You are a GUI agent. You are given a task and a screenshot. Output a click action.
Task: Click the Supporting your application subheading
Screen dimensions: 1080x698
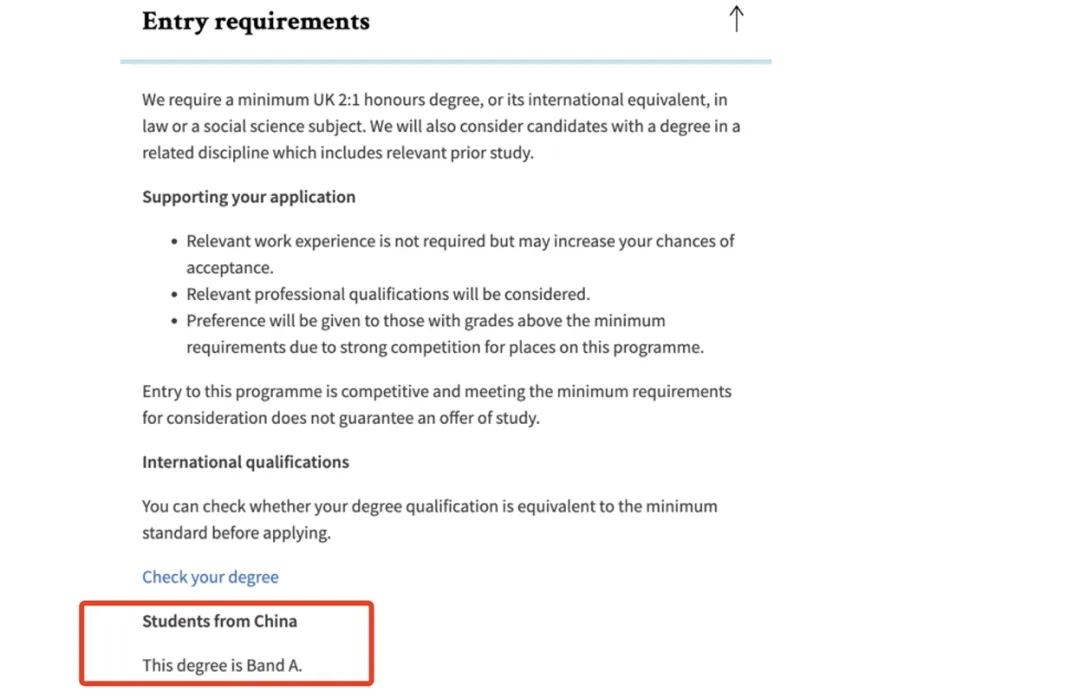[x=249, y=197]
